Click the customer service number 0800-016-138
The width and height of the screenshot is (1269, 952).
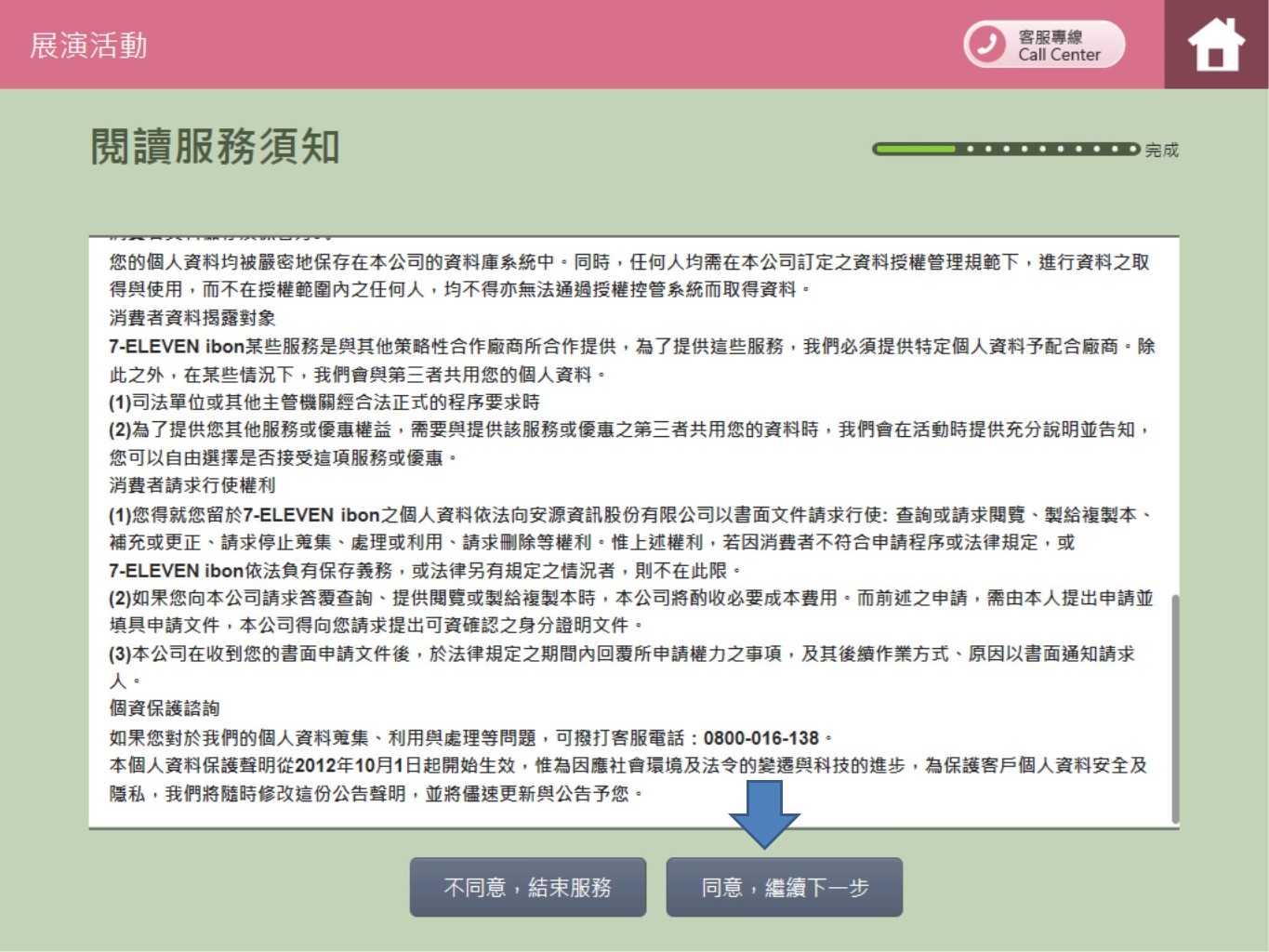pos(760,738)
